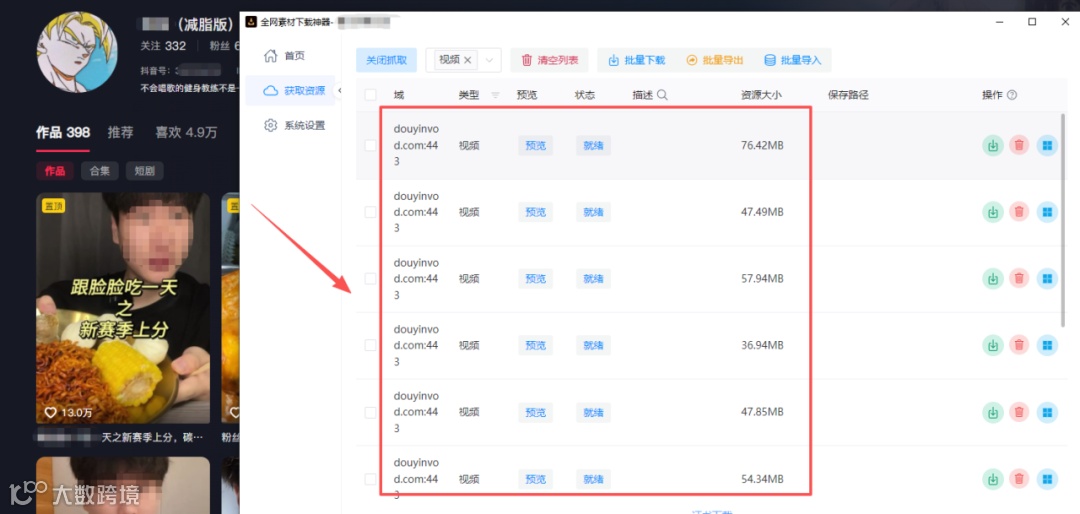Click the 批量导出 button
Viewport: 1080px width, 514px height.
[x=715, y=60]
